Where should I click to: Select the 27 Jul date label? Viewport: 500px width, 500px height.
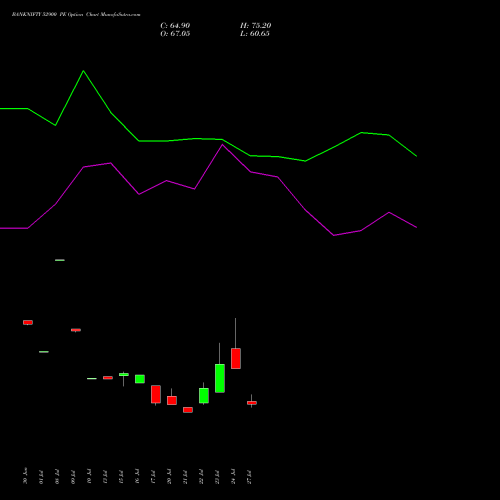point(249,477)
